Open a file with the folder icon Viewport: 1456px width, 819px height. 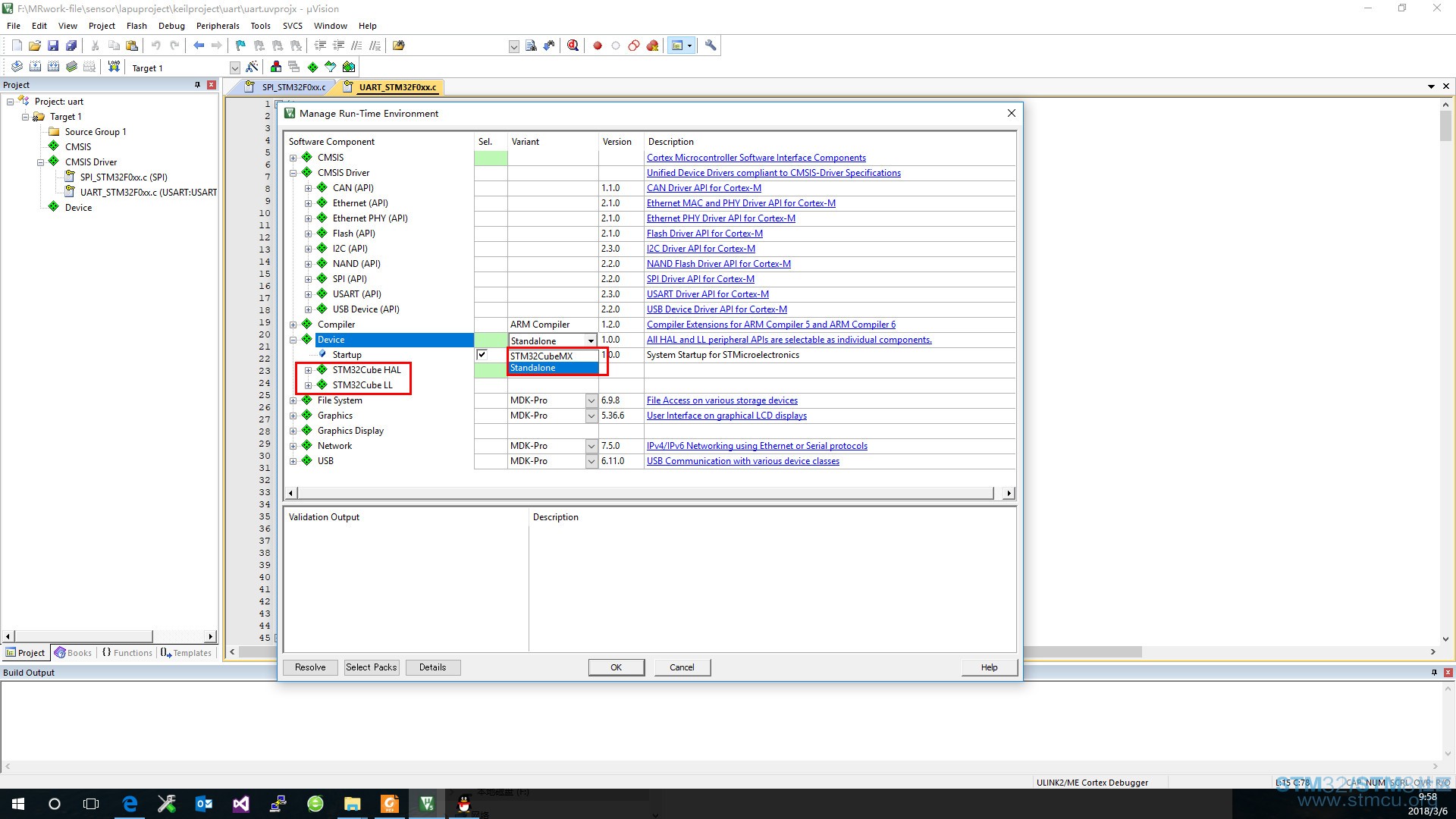(35, 45)
